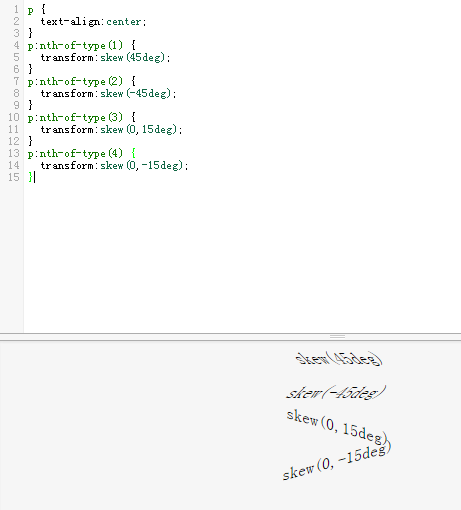Image resolution: width=461 pixels, height=510 pixels.
Task: Click the preview text 'skew(0, -15deg)'
Action: pyautogui.click(x=337, y=461)
